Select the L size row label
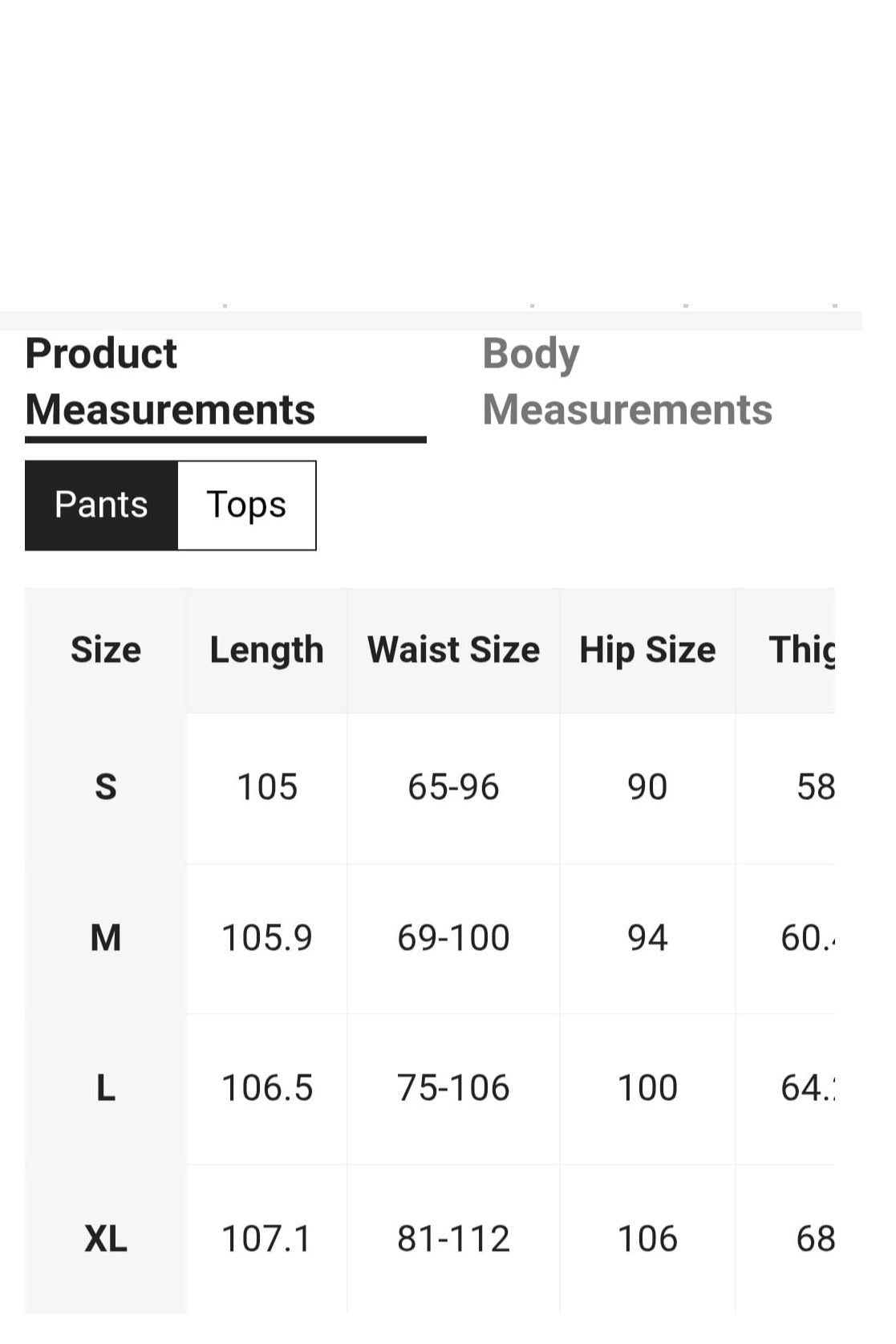Viewport: 896px width, 1344px height. click(x=106, y=1089)
